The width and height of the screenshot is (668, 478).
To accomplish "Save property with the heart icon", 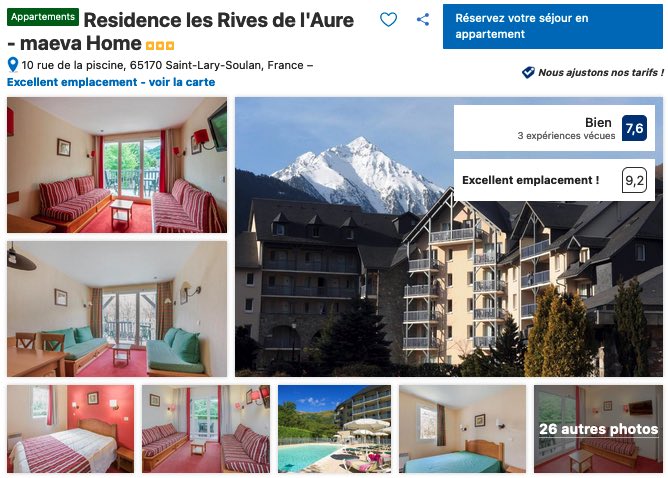I will click(388, 20).
